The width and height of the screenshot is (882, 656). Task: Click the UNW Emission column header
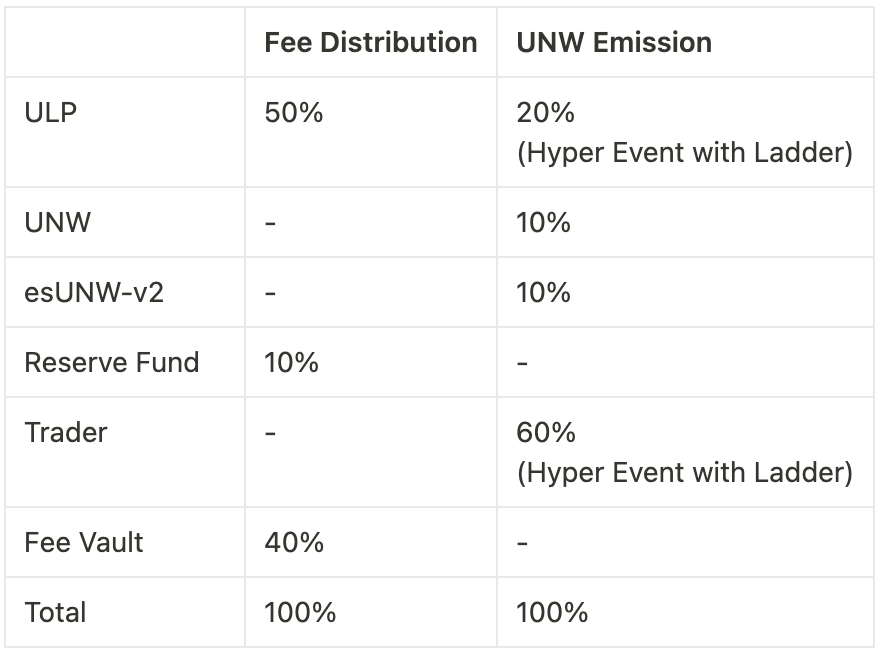pos(614,43)
